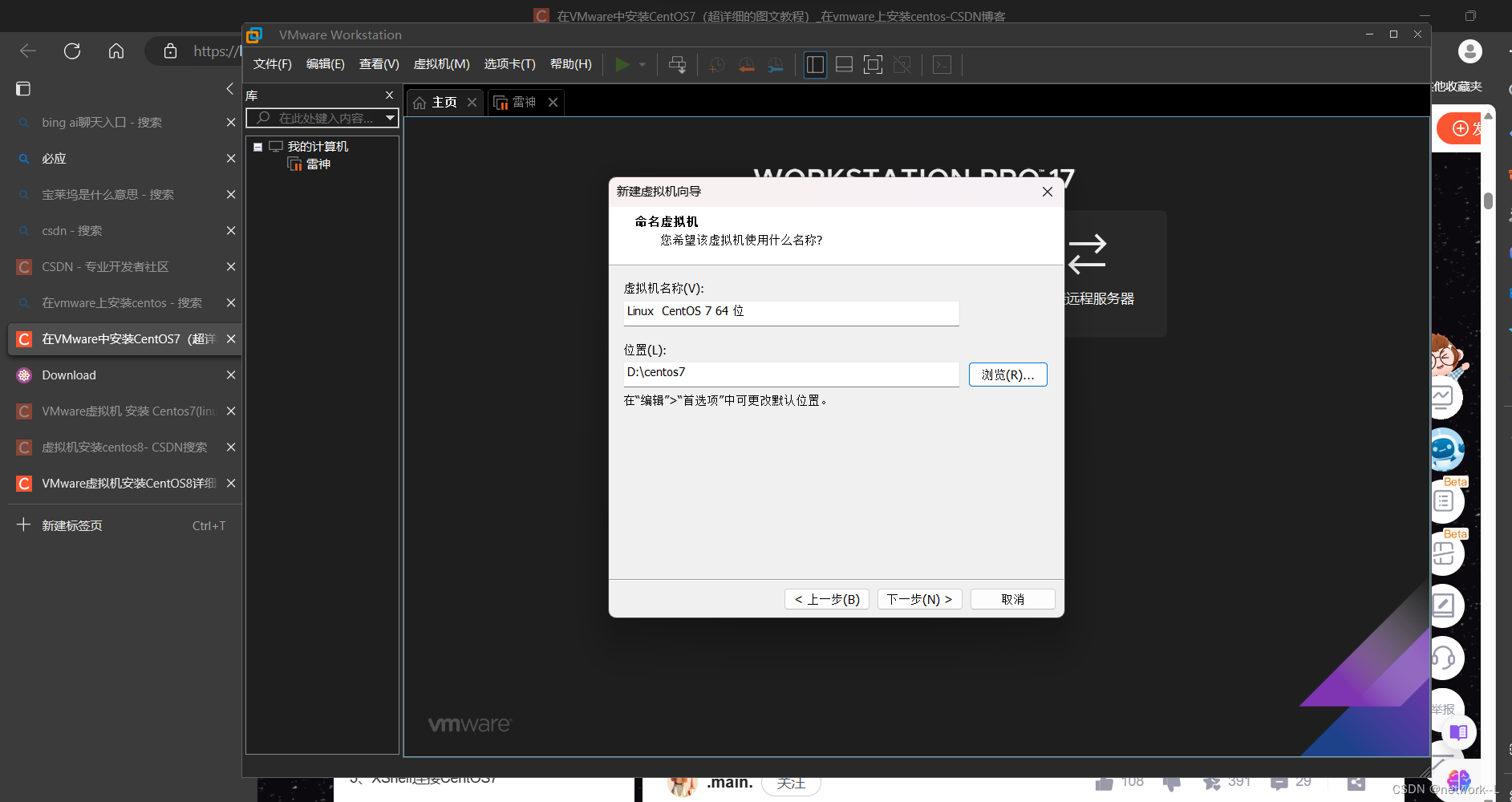Click the browser profile avatar icon
The height and width of the screenshot is (802, 1512).
pyautogui.click(x=1469, y=51)
